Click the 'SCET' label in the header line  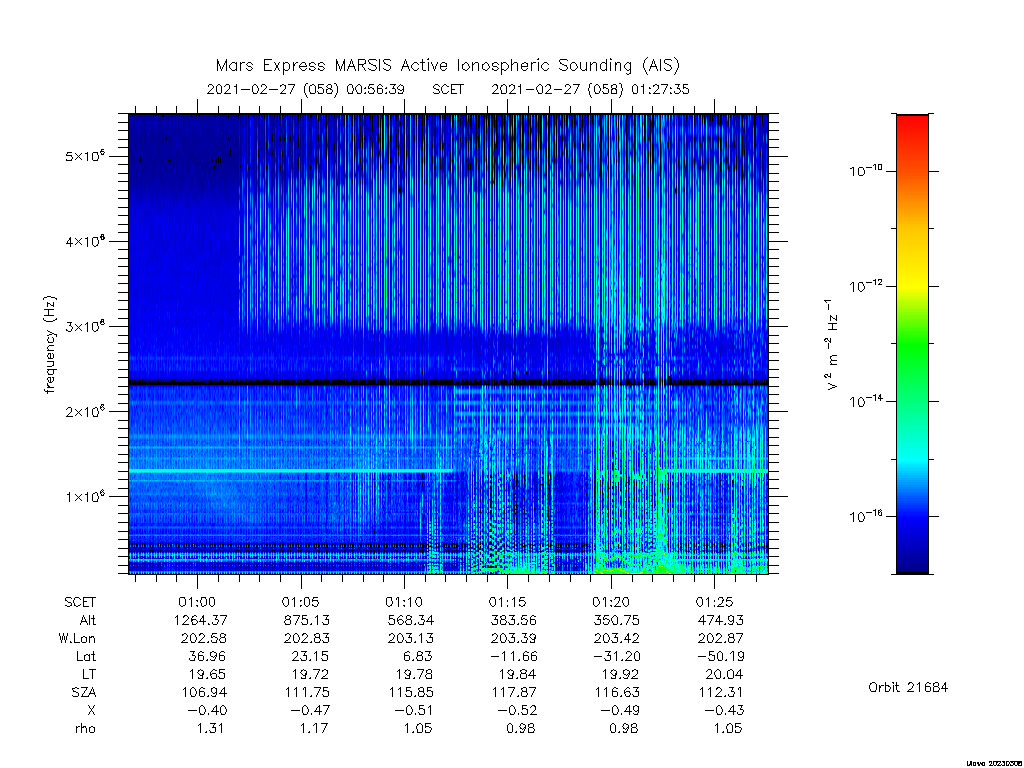pos(447,89)
